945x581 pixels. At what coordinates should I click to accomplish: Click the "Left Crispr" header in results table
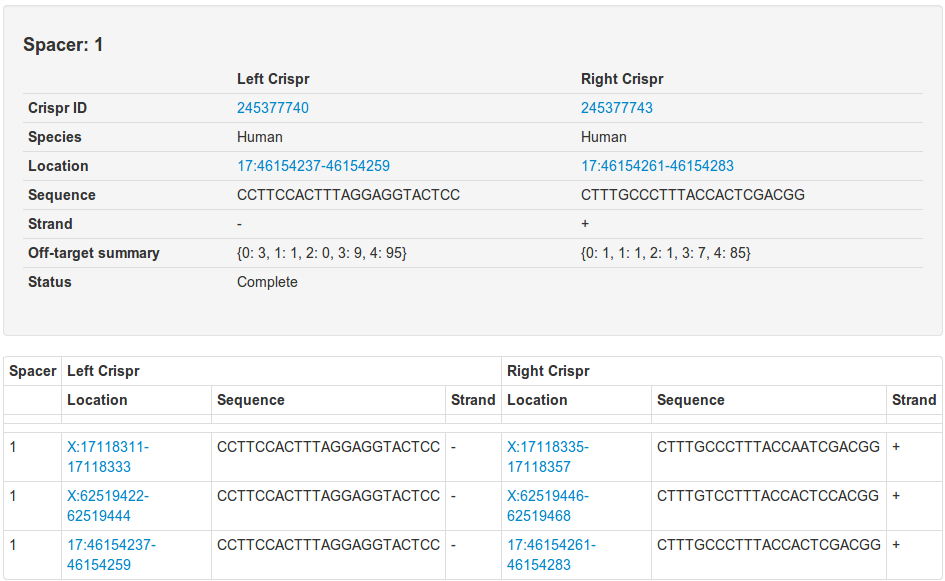103,371
